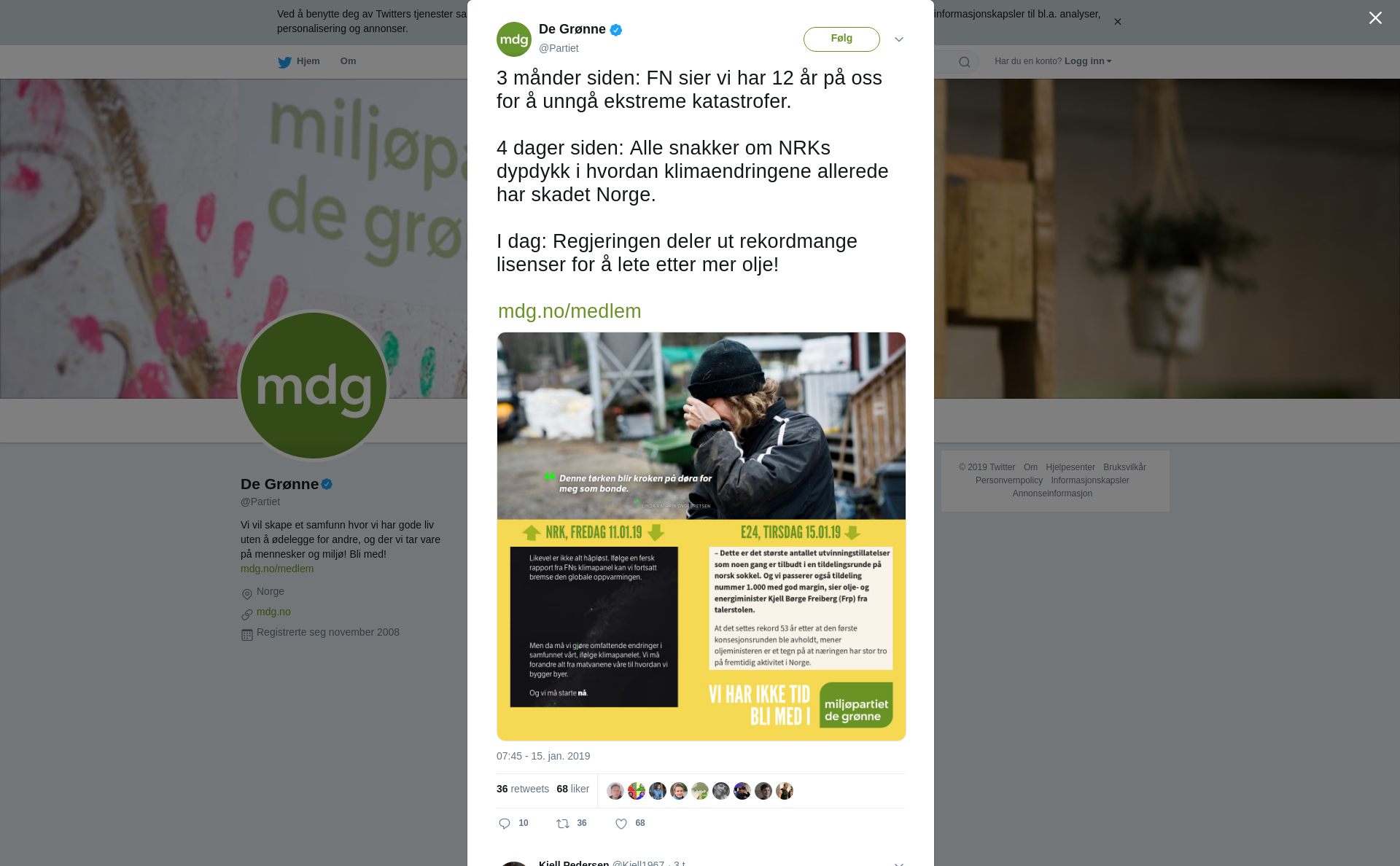Close the tweet overlay with X
The width and height of the screenshot is (1400, 866).
pos(1375,18)
